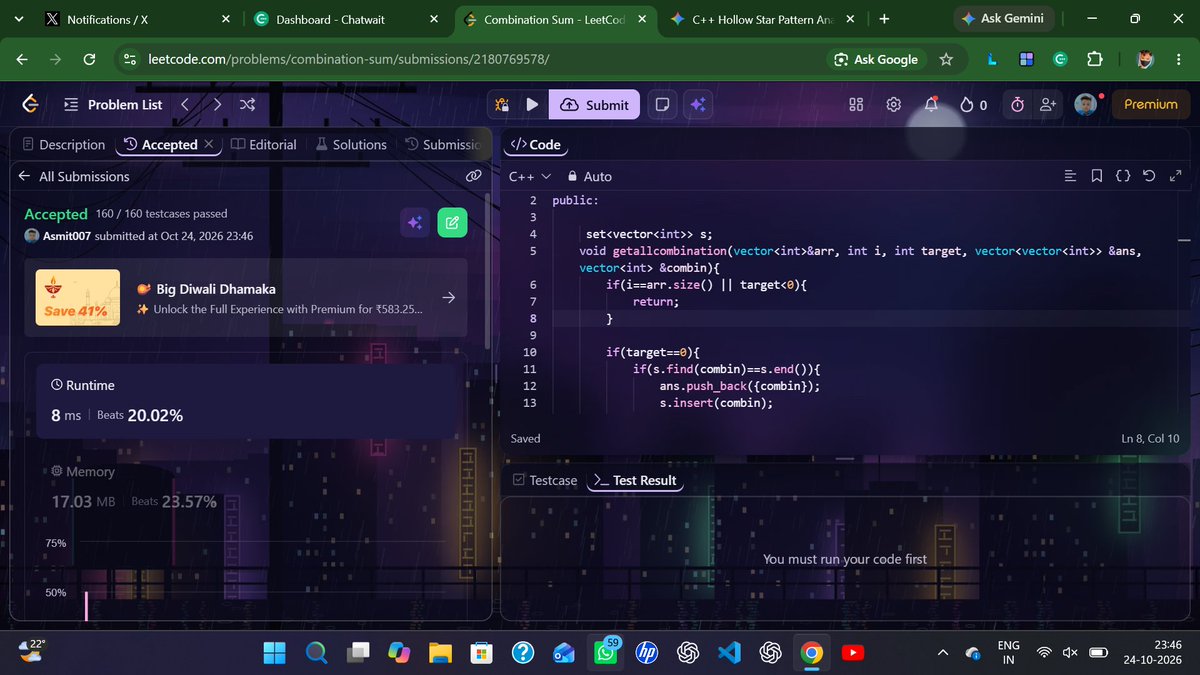Click Ask Gemini button
Screen dimensions: 1200x675
point(1003,19)
